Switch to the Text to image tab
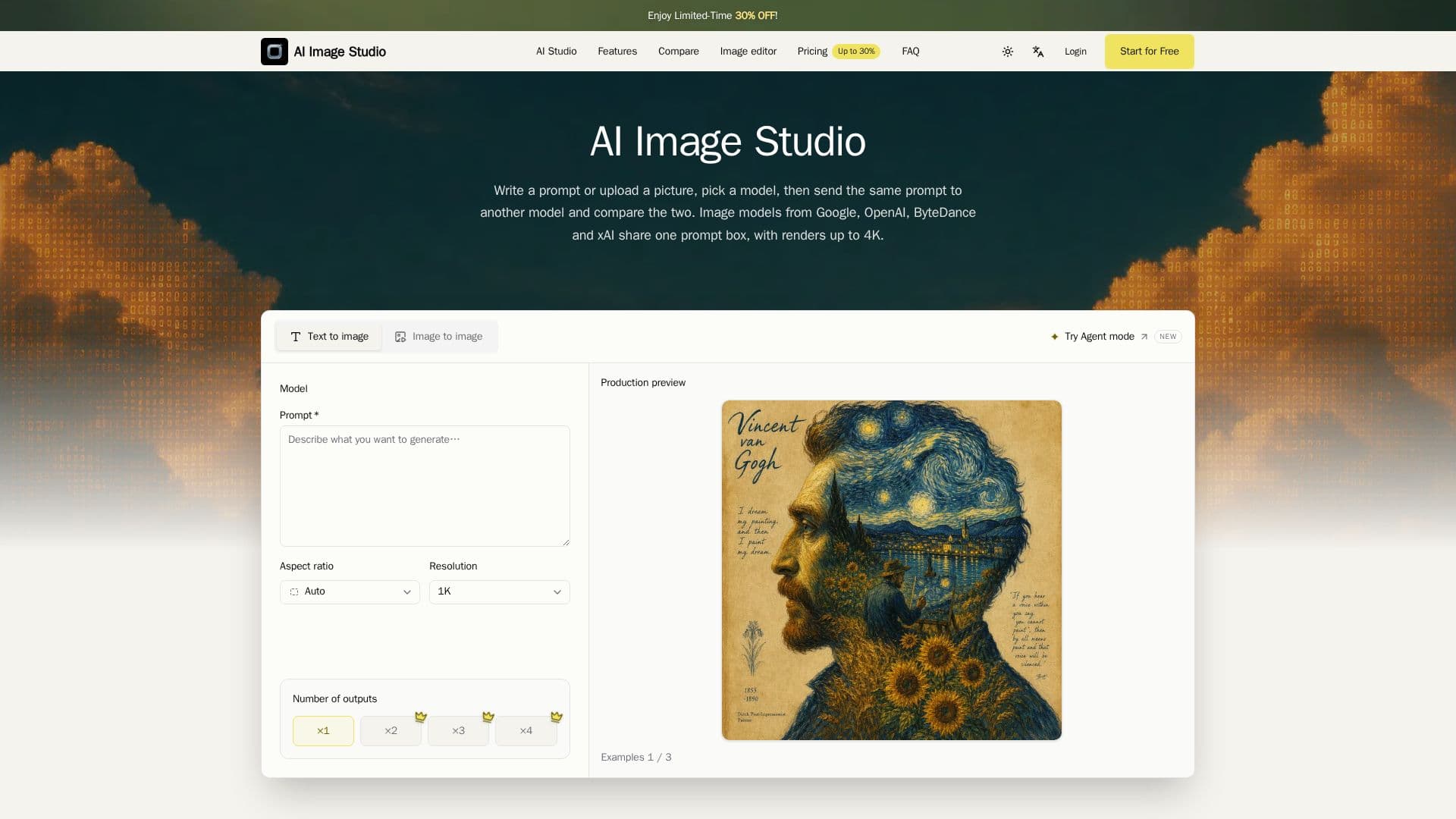This screenshot has height=819, width=1456. pos(329,337)
